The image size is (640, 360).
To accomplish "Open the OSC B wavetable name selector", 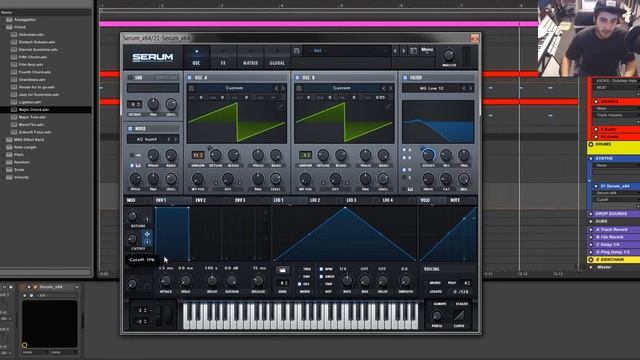I will pyautogui.click(x=342, y=88).
